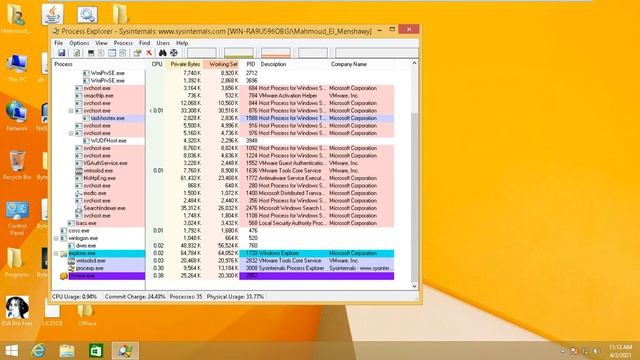Select the MsMpEng.exe process row
Image resolution: width=640 pixels, height=360 pixels.
224,178
